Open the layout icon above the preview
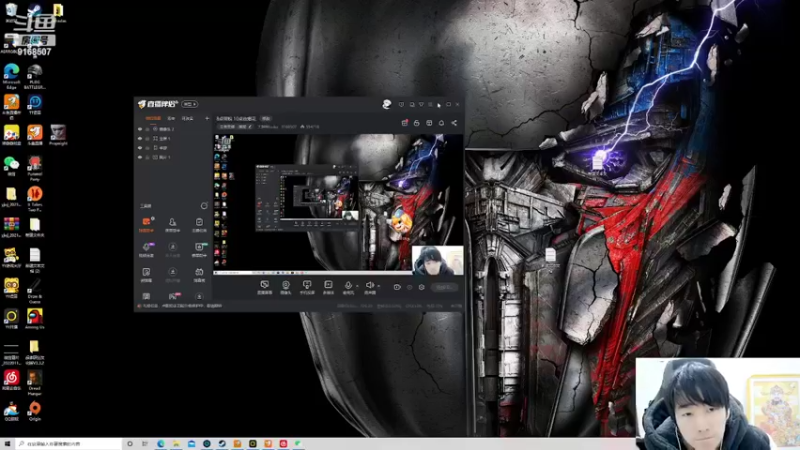 click(429, 123)
